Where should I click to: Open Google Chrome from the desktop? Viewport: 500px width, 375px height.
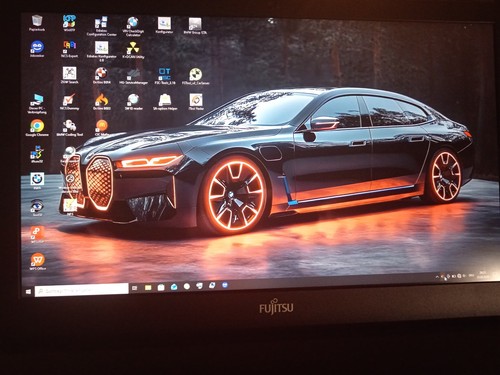(x=37, y=128)
